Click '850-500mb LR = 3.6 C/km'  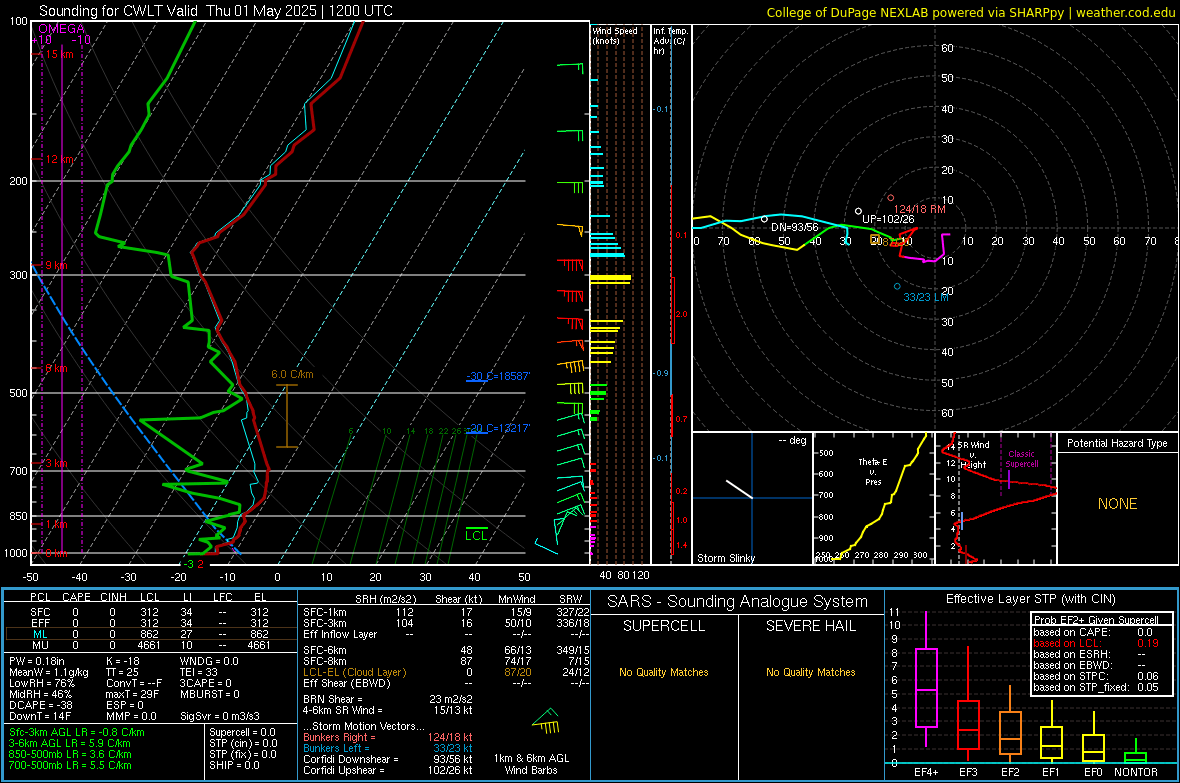point(70,754)
